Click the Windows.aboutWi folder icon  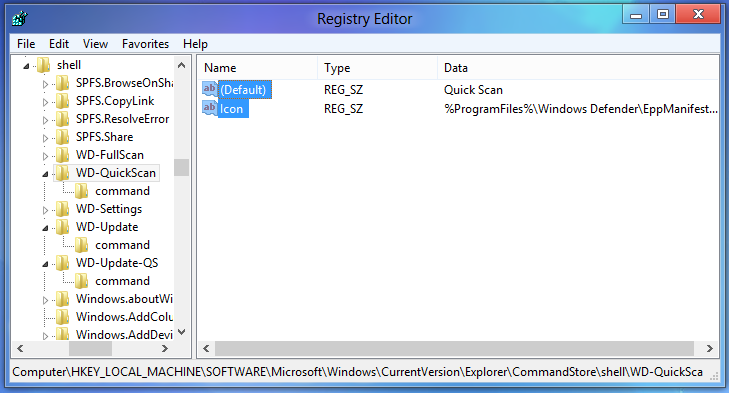[63, 299]
